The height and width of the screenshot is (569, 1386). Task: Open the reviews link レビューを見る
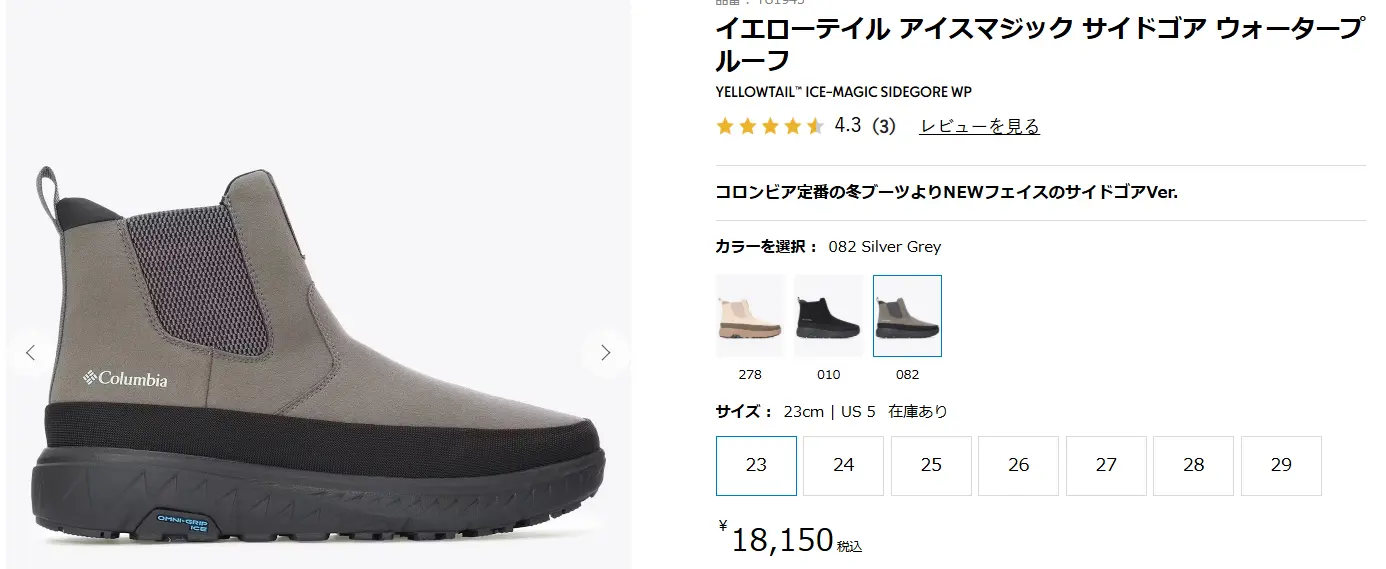click(x=979, y=126)
